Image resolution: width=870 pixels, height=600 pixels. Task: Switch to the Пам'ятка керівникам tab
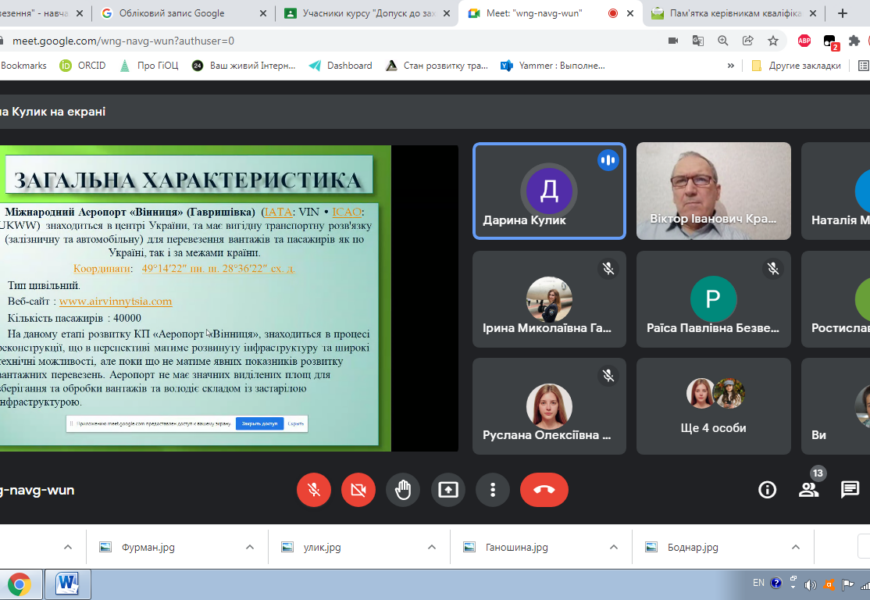pyautogui.click(x=728, y=13)
